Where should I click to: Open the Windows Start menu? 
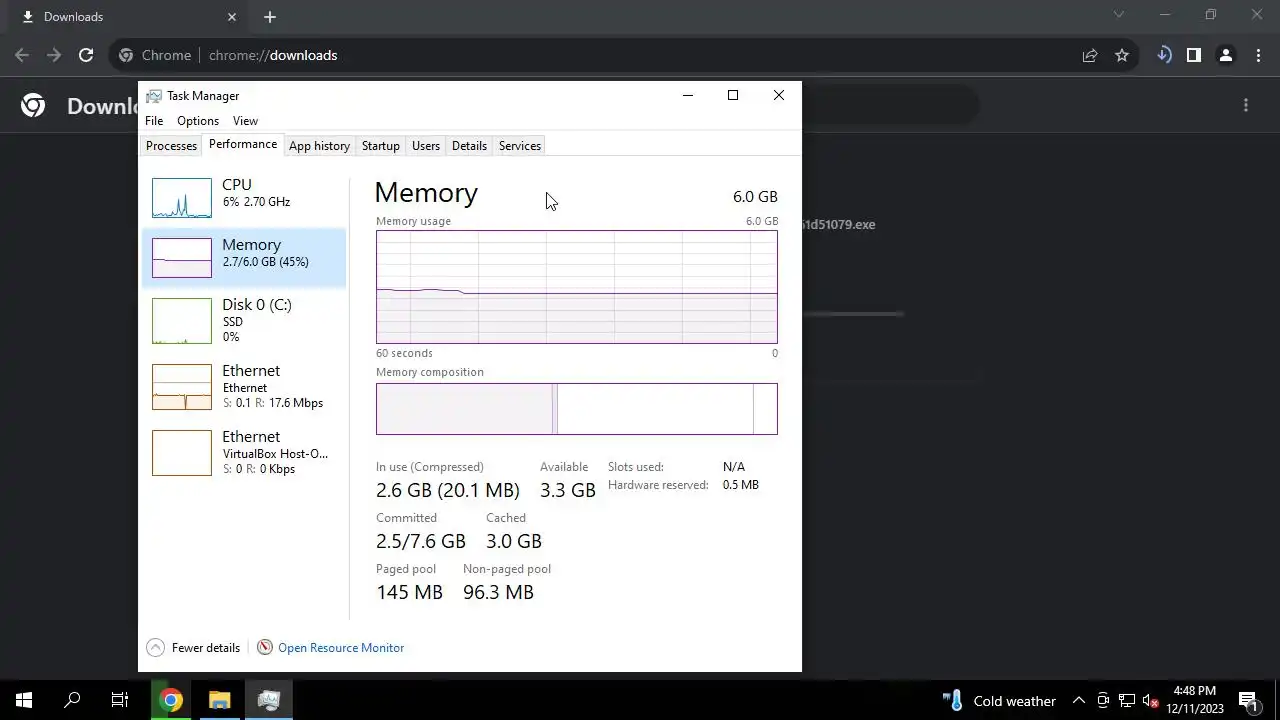[x=24, y=700]
